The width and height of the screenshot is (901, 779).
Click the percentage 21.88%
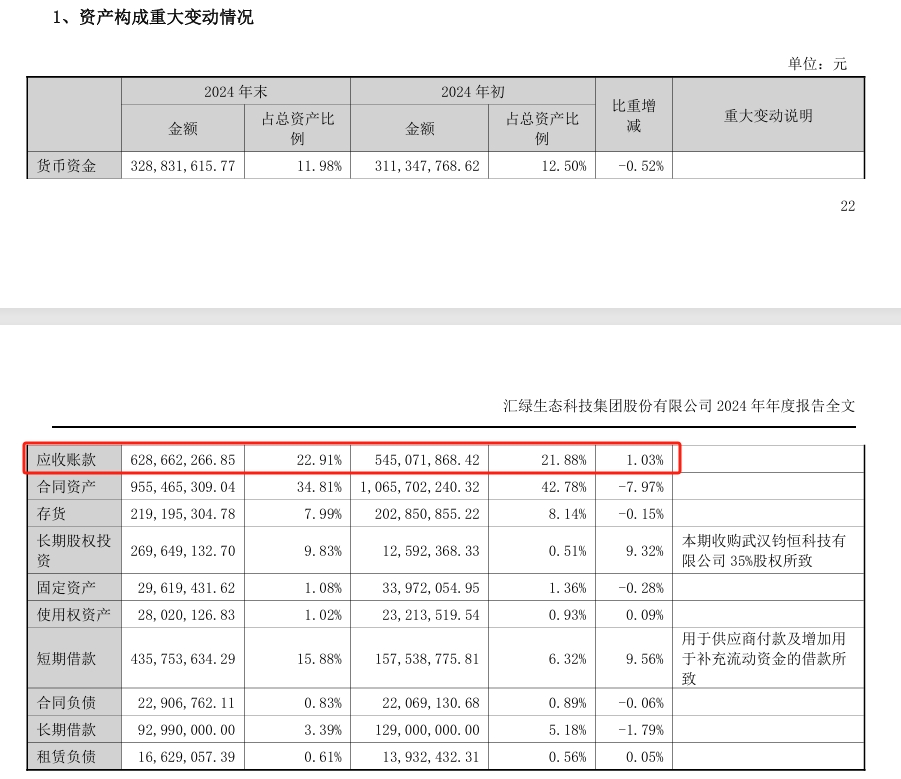click(564, 460)
